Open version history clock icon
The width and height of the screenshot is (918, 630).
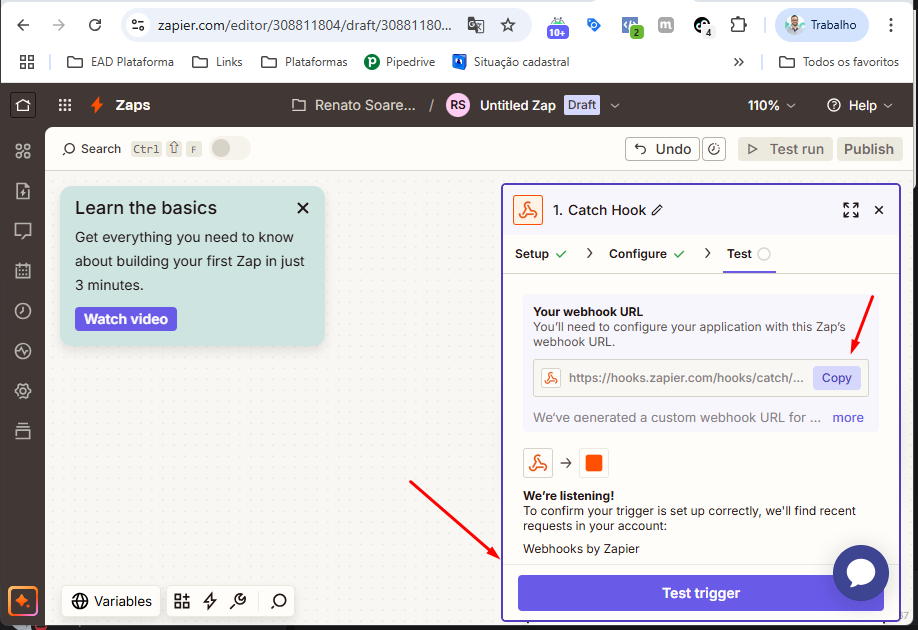pos(714,149)
